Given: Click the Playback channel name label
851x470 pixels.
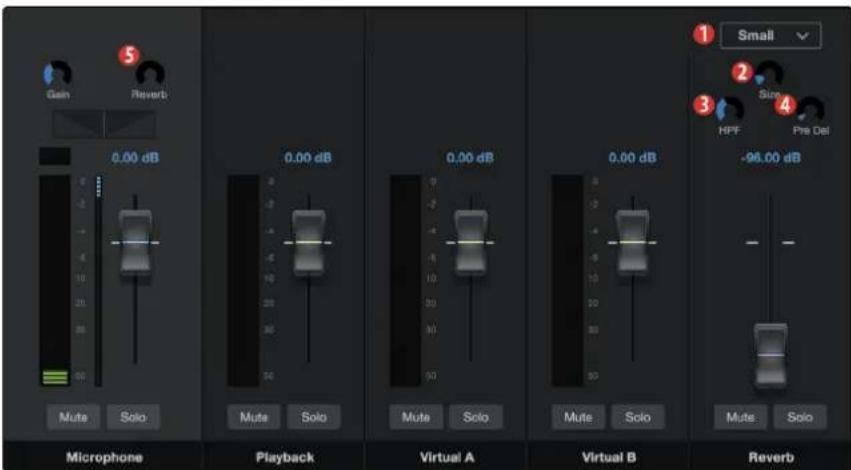Looking at the screenshot, I should [285, 457].
